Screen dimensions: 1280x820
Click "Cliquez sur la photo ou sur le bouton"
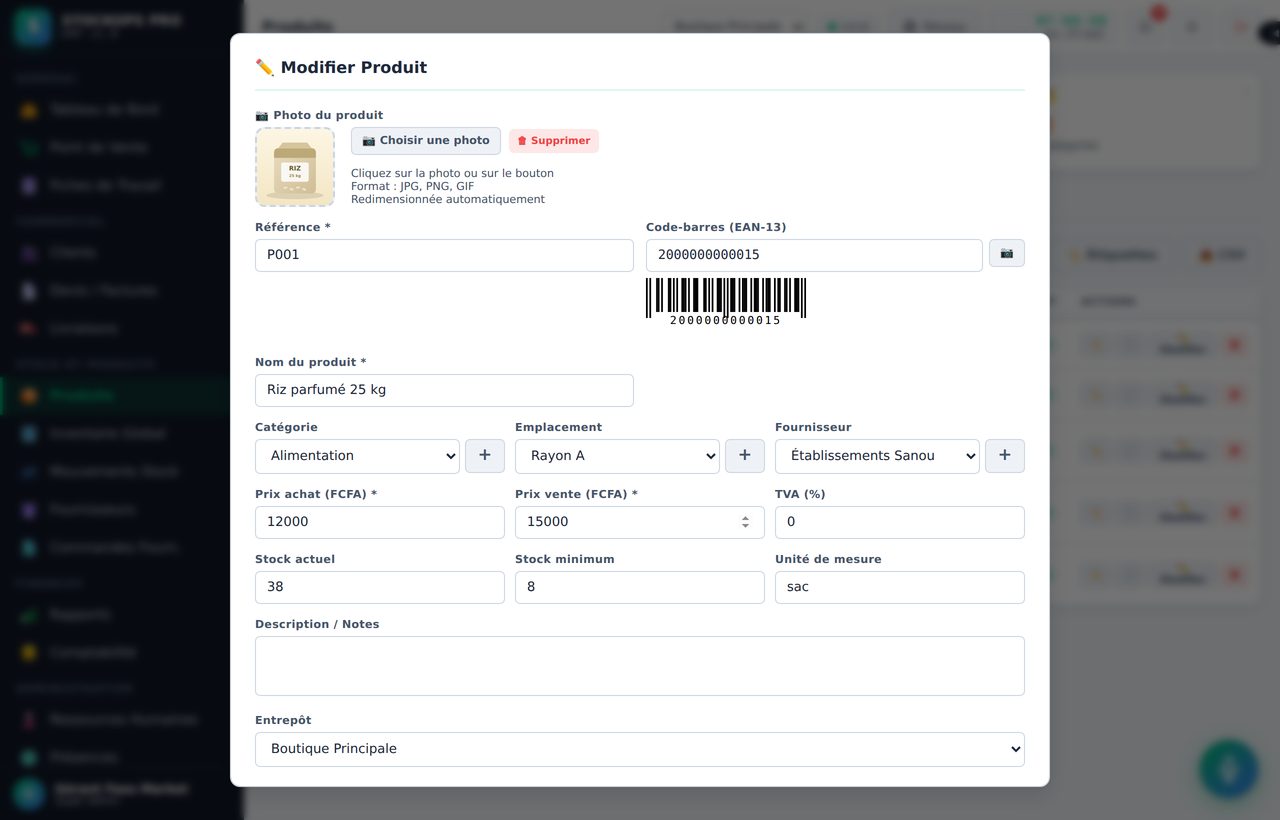pyautogui.click(x=452, y=173)
